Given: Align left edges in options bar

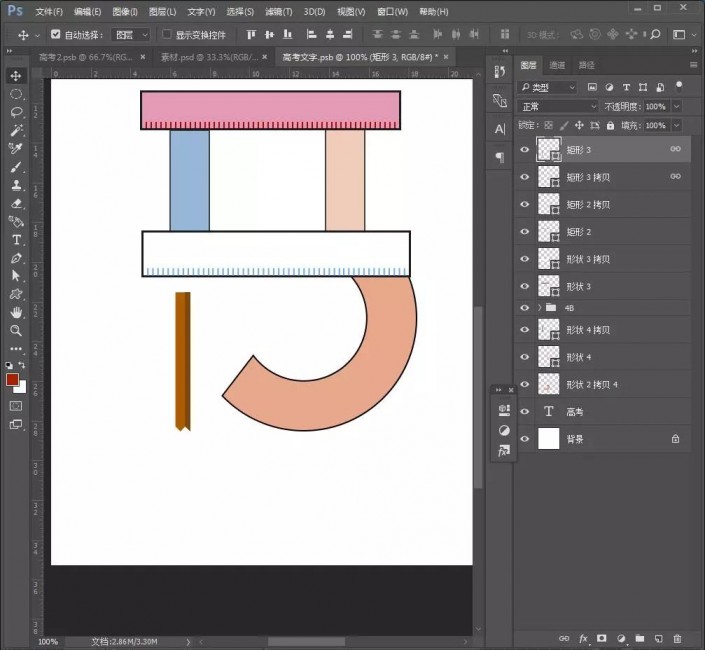Looking at the screenshot, I should click(311, 35).
